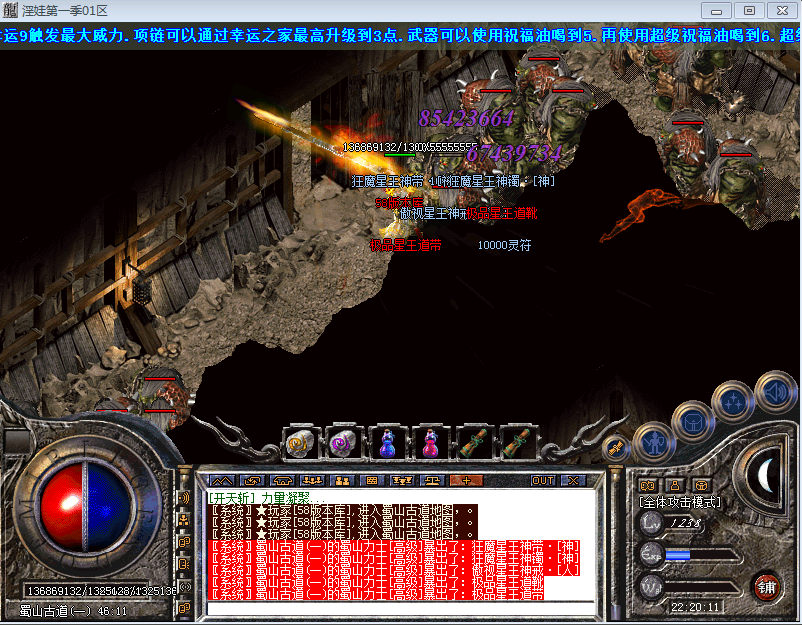Click the single person icon above attack mode
This screenshot has width=802, height=625.
click(x=675, y=485)
